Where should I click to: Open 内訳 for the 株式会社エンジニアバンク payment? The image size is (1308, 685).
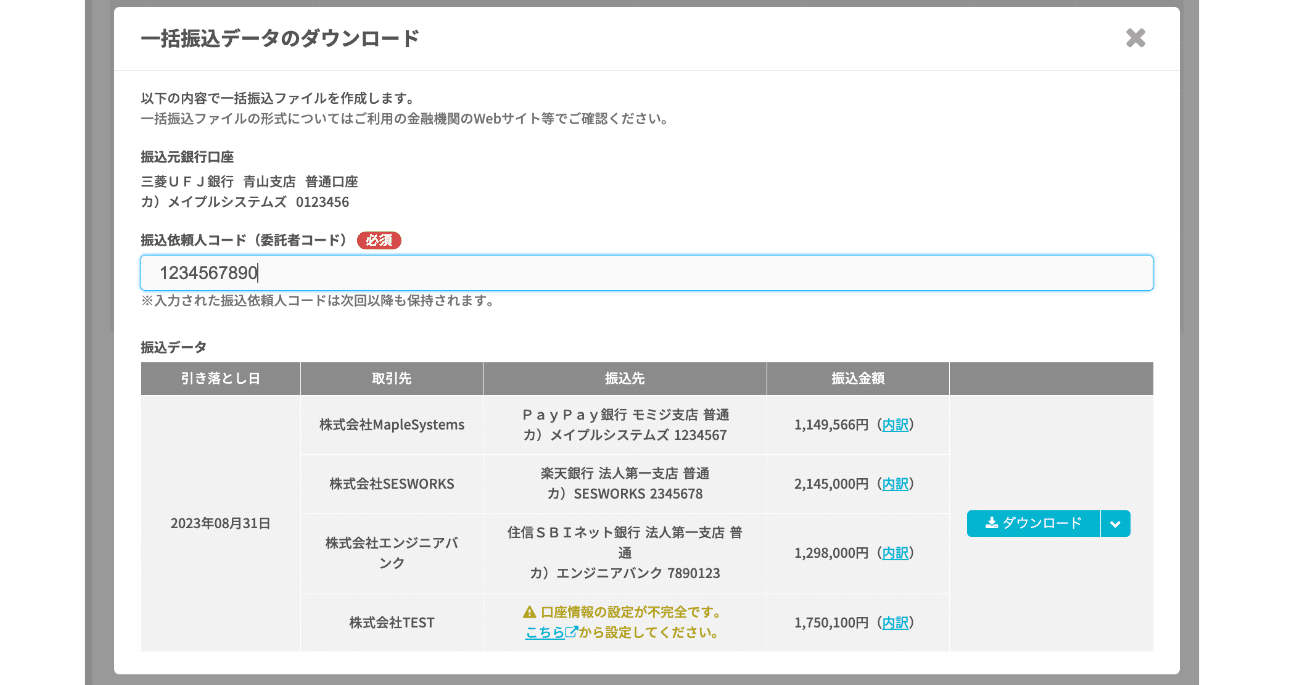[x=893, y=552]
